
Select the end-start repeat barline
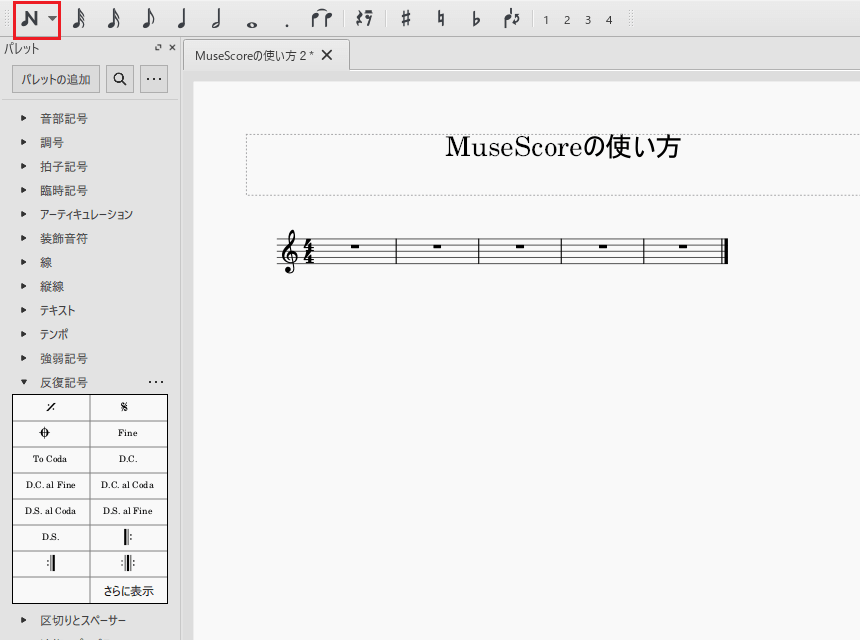coord(128,563)
